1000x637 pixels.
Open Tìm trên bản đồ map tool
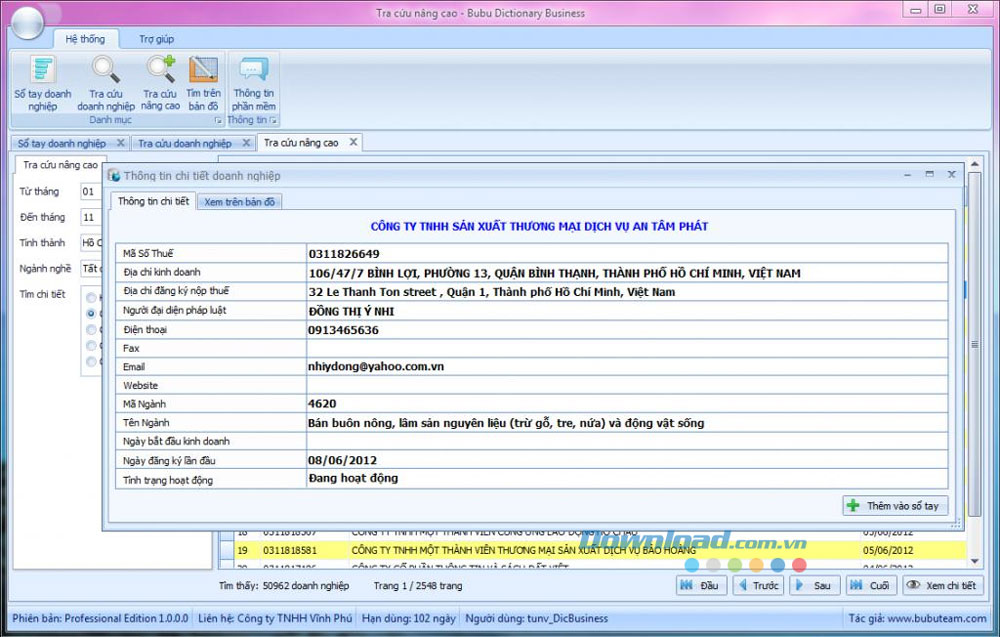pos(203,82)
